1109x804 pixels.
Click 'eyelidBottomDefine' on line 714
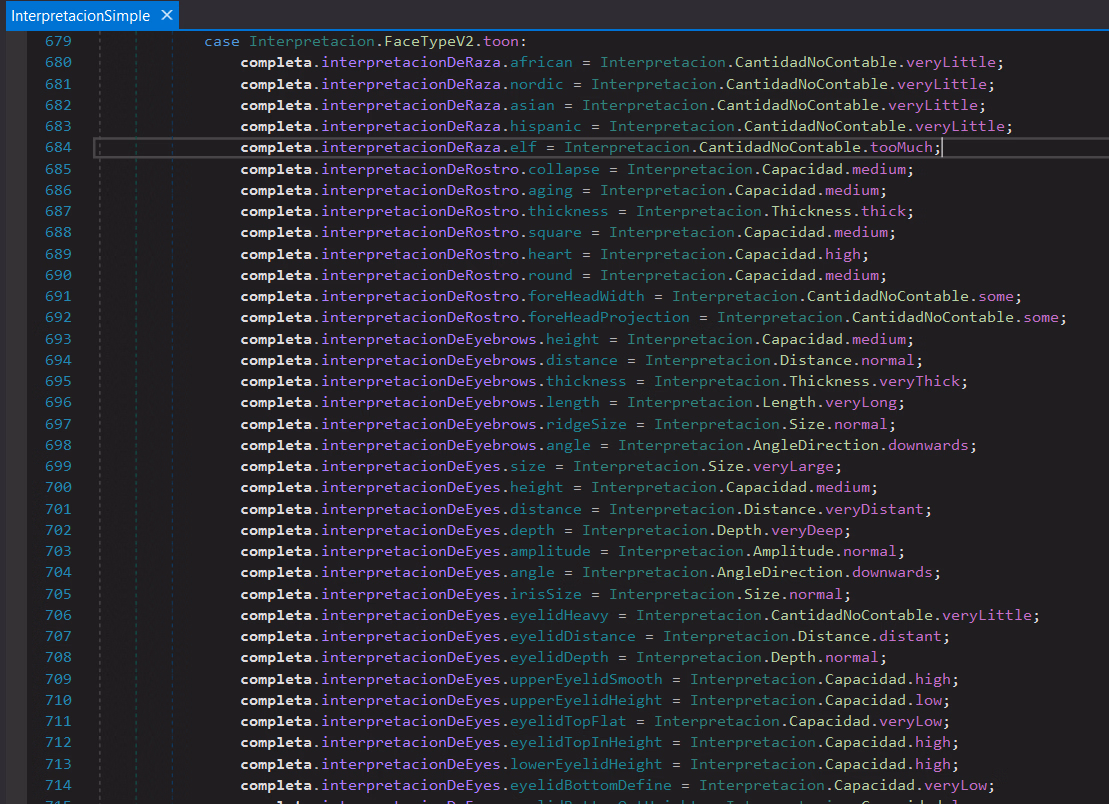tap(590, 785)
